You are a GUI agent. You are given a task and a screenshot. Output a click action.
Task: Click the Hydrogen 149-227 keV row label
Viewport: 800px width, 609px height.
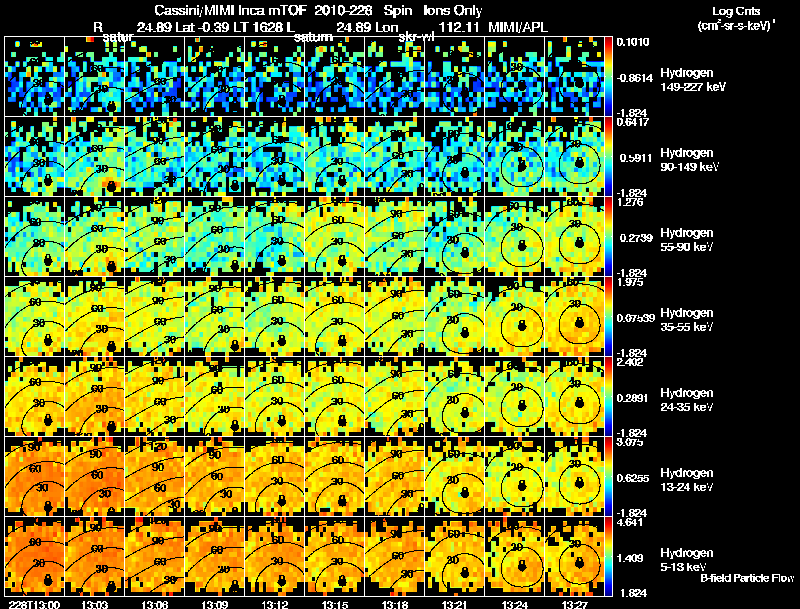[x=693, y=80]
